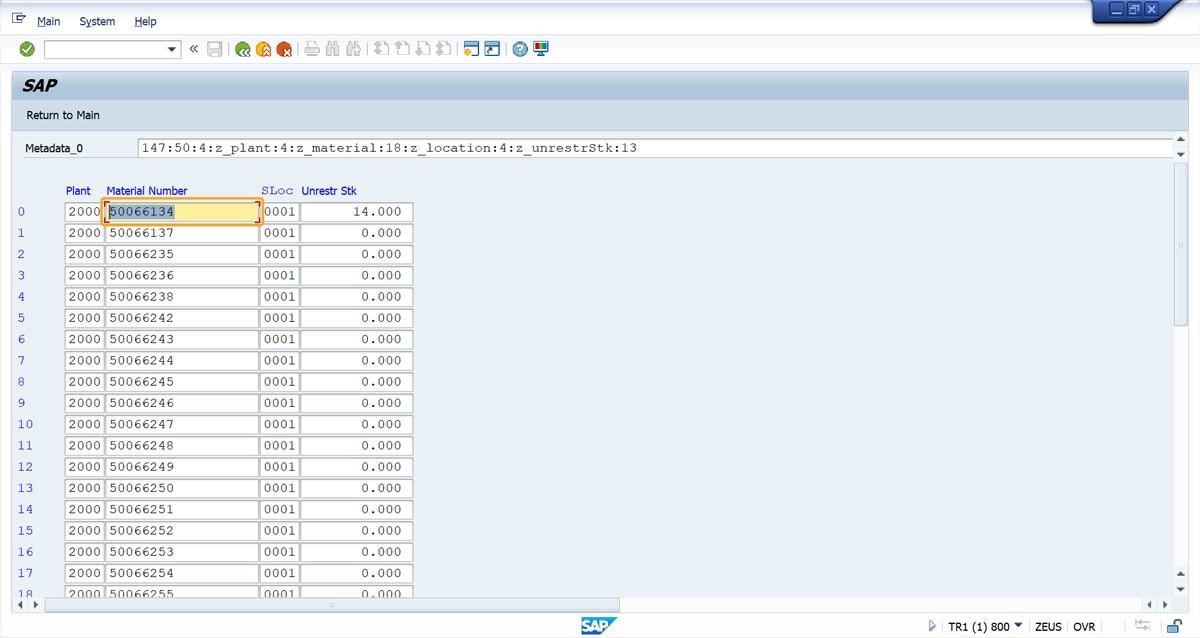The width and height of the screenshot is (1200, 638).
Task: Click the Next Page icon
Action: [422, 49]
